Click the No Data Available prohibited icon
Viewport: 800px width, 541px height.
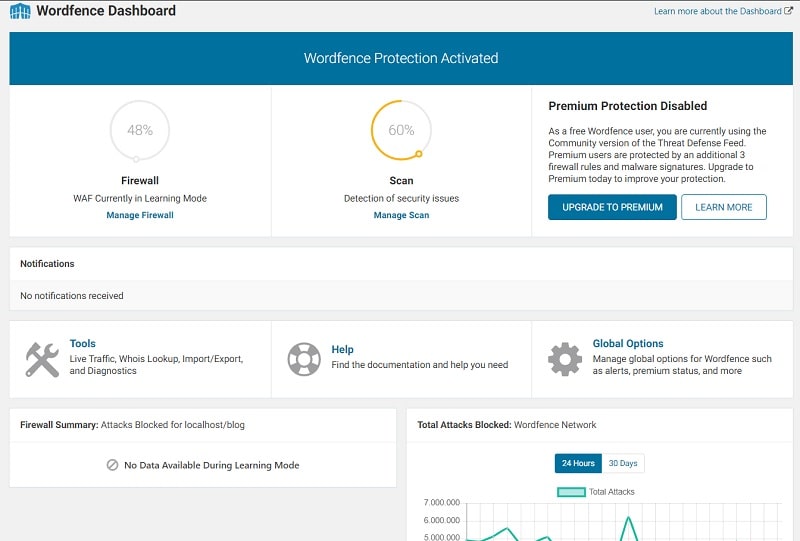tap(113, 465)
